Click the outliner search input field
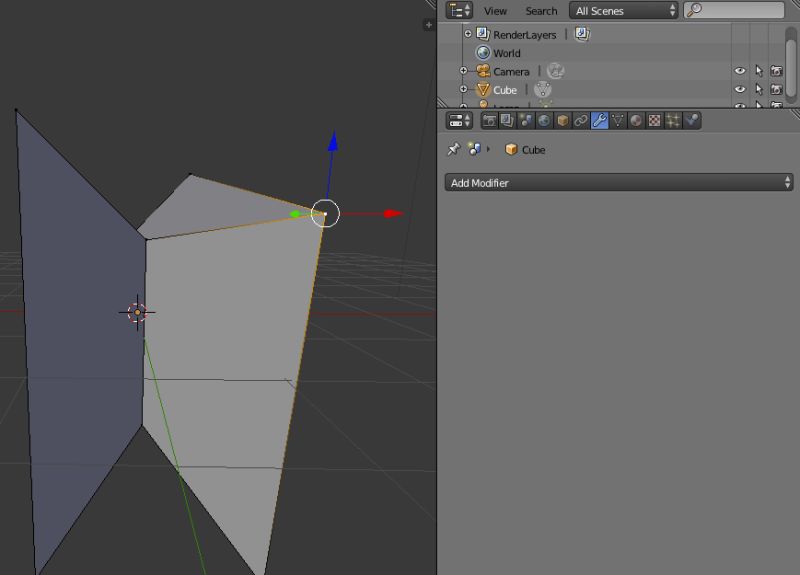Image resolution: width=800 pixels, height=575 pixels. pos(734,10)
